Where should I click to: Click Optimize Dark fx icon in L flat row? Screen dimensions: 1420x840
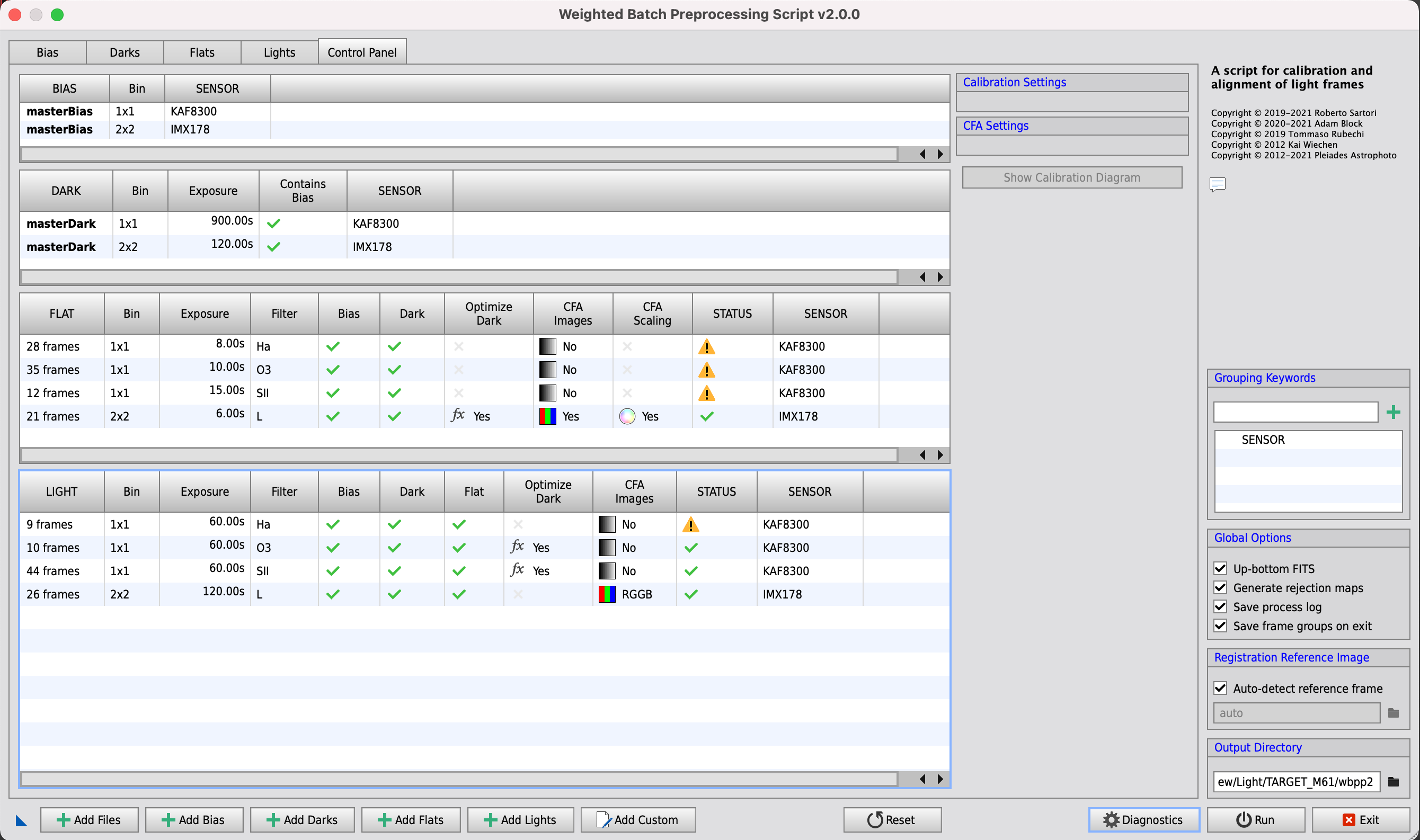click(x=458, y=415)
